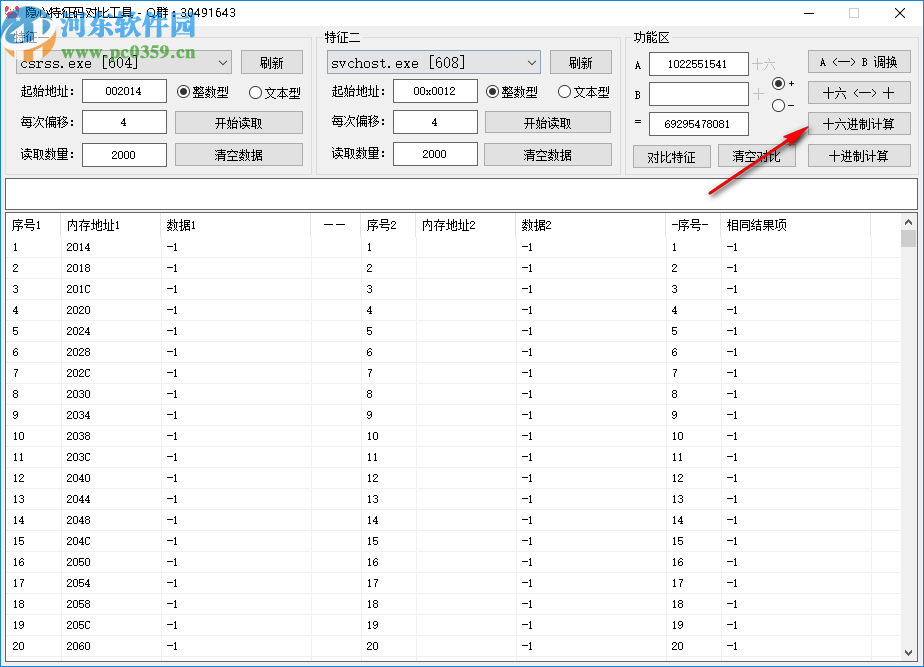Image resolution: width=924 pixels, height=667 pixels.
Task: Edit 每次偏移 field in 特征一
Action: (x=124, y=122)
